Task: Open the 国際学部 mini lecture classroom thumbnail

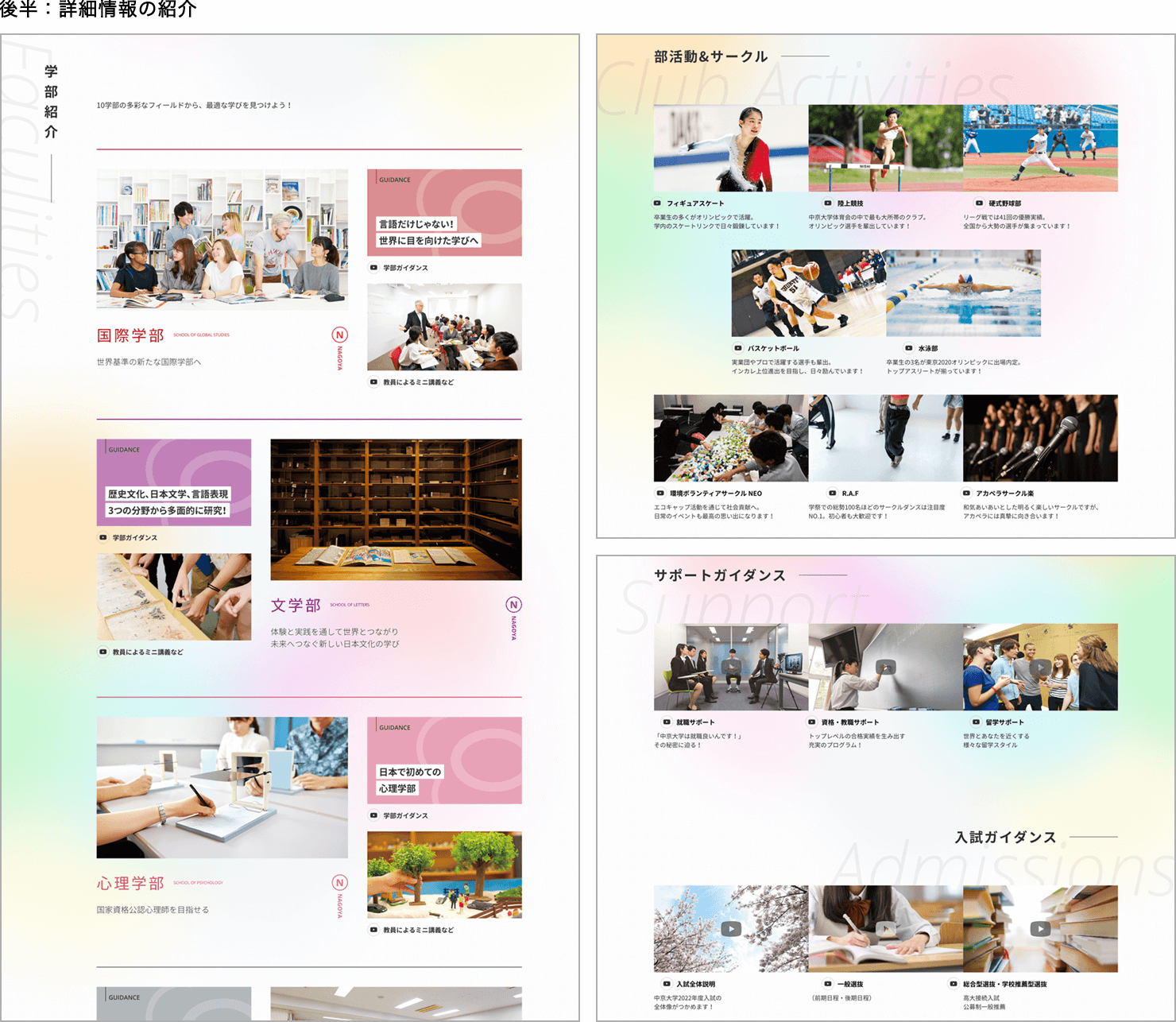Action: click(x=444, y=327)
